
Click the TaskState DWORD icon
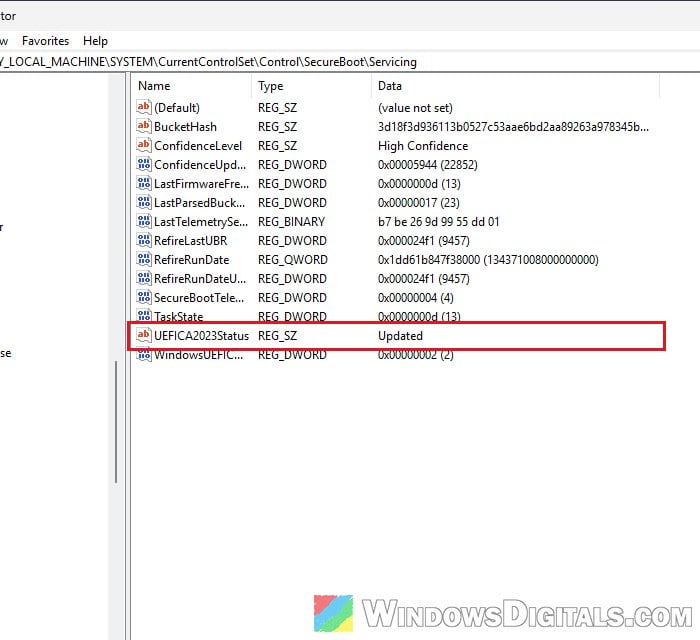coord(143,315)
